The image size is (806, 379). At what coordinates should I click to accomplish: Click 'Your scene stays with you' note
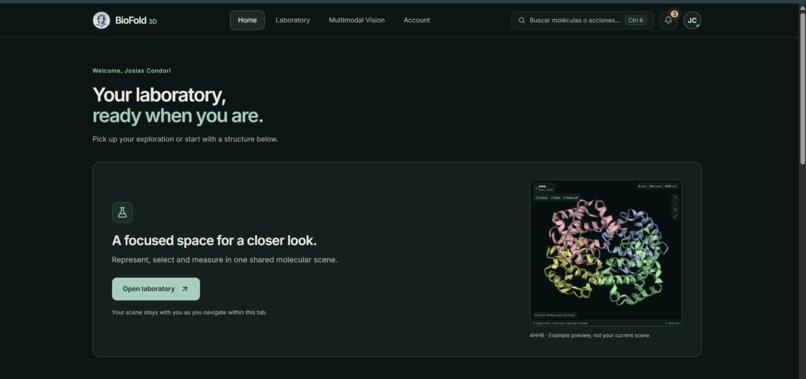click(189, 312)
